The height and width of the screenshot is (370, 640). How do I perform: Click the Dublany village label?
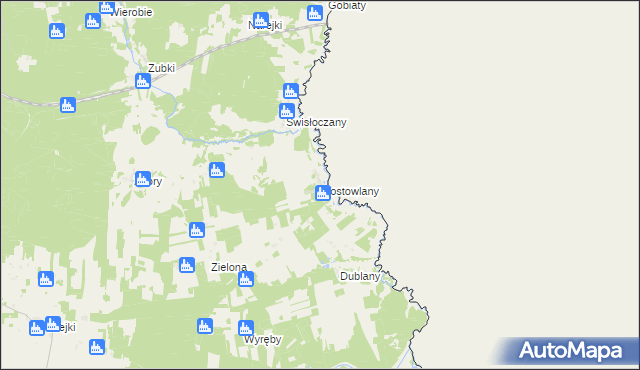(360, 276)
